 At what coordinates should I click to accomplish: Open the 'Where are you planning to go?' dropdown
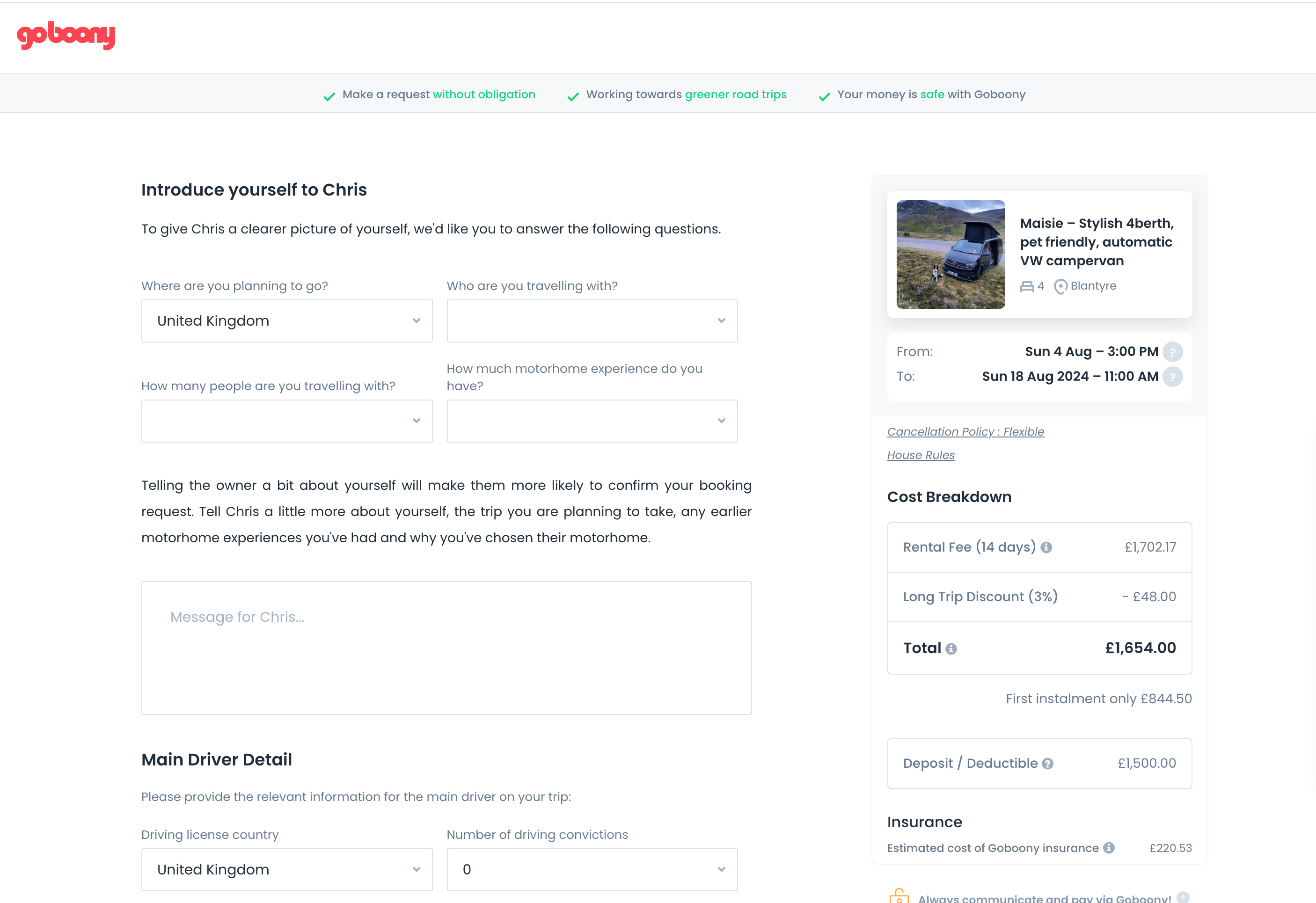(x=286, y=321)
